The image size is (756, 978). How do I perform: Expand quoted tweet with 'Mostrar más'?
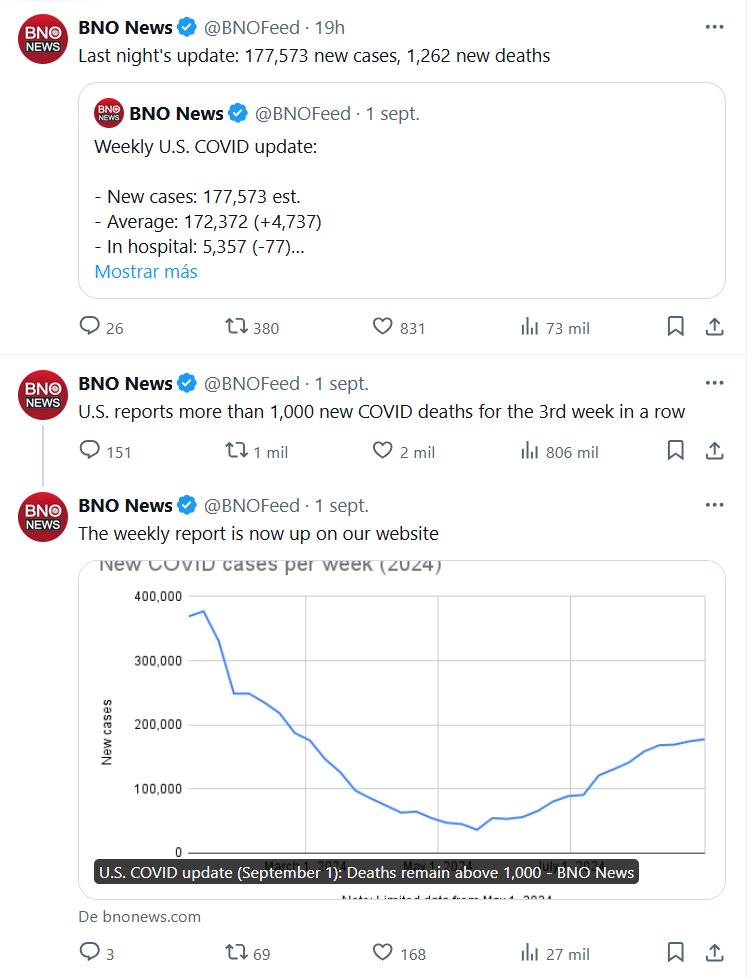[146, 271]
